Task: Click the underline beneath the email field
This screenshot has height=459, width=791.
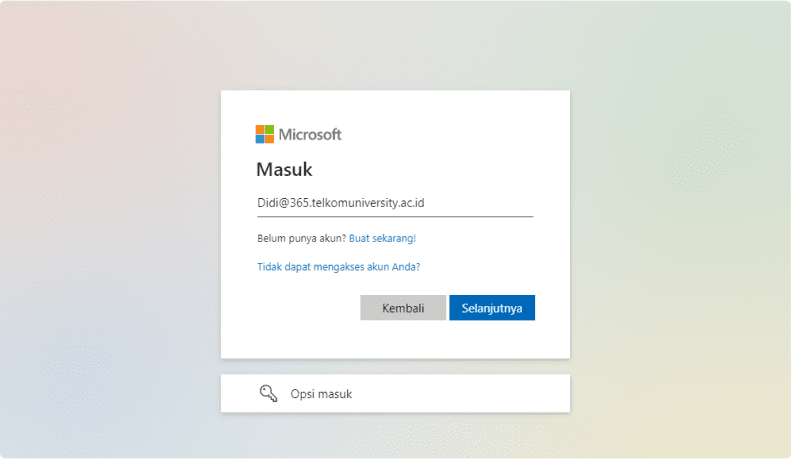Action: (395, 216)
